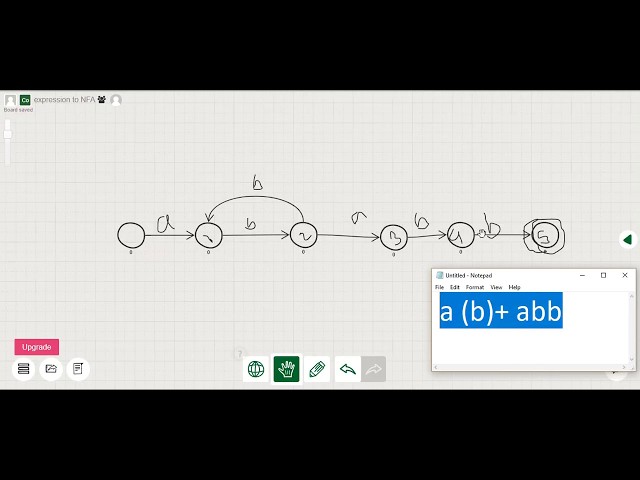Undo the last stroke
The image size is (640, 480).
coord(348,369)
